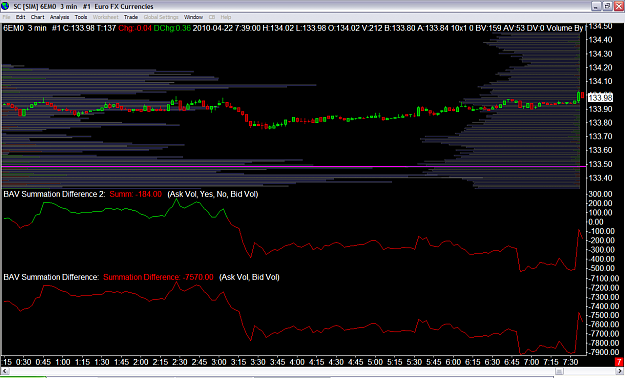Click '(Ask Vol, Yes, No, Bid Vol)' inputs text
The height and width of the screenshot is (378, 625).
click(213, 194)
